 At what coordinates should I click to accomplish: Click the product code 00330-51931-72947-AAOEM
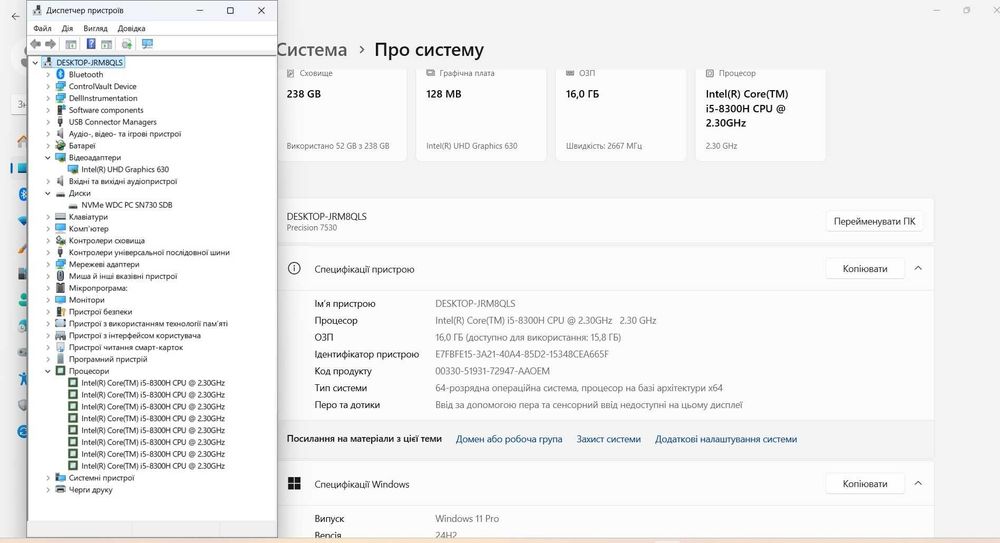pos(492,371)
